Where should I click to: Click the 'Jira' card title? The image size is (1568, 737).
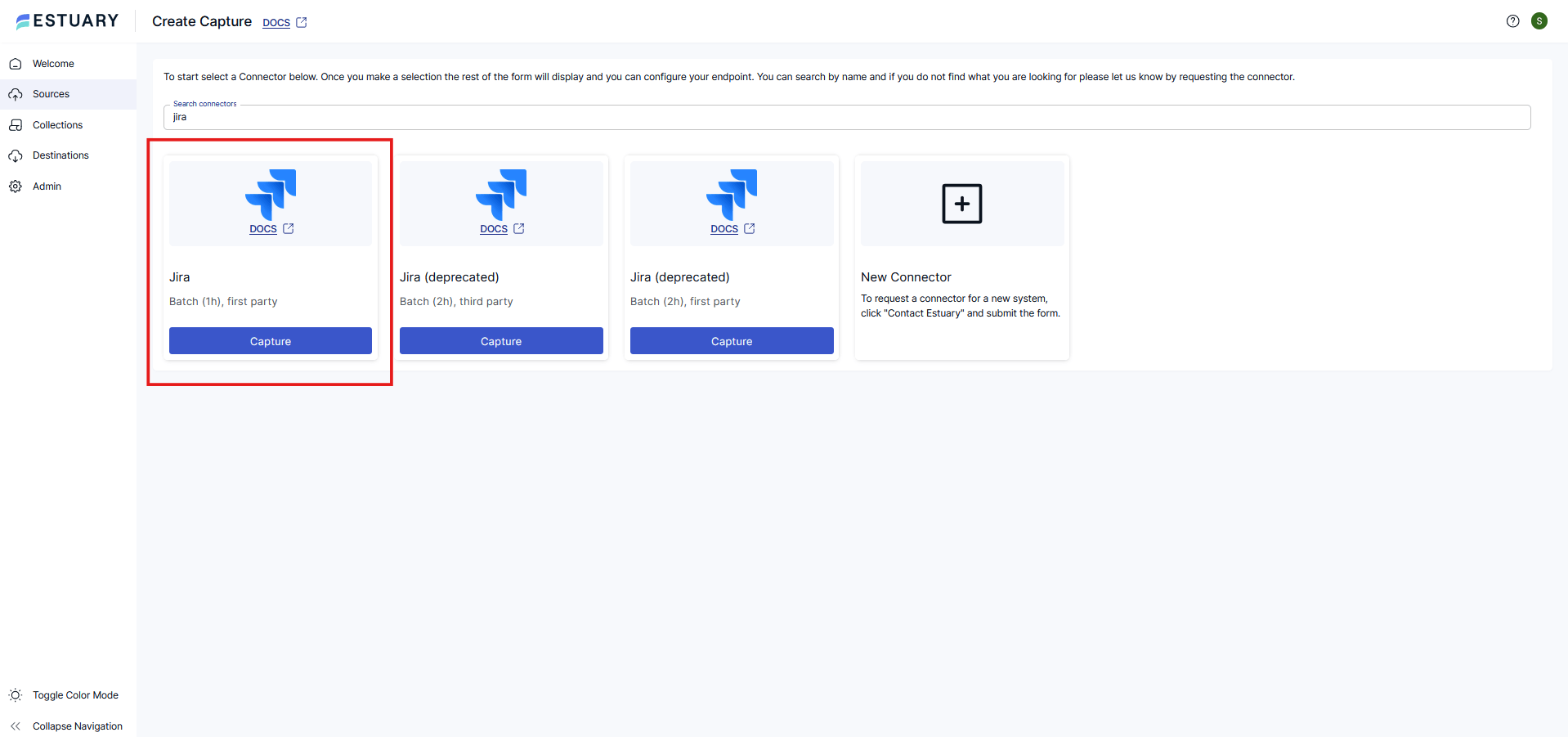click(180, 277)
